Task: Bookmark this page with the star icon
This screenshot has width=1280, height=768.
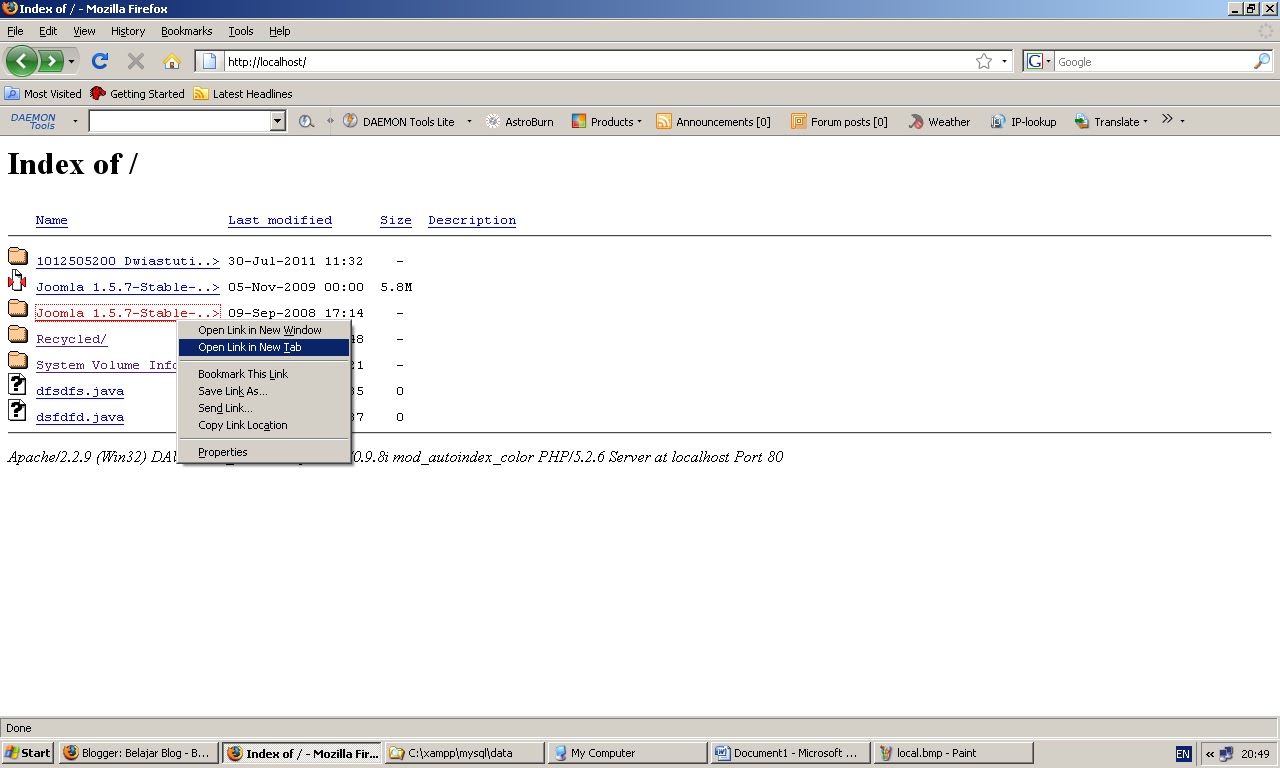Action: pos(984,61)
